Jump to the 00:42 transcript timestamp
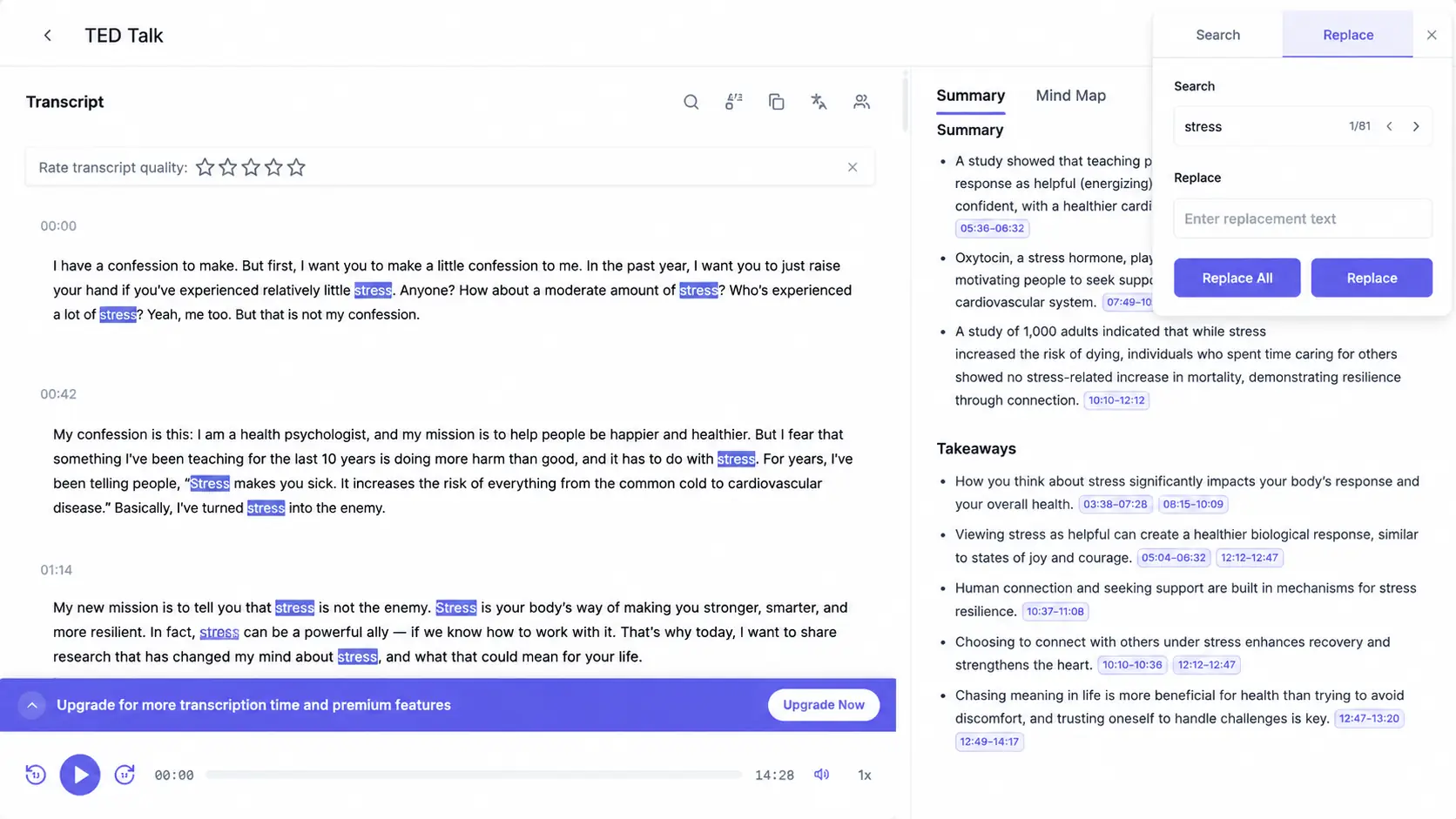Image resolution: width=1456 pixels, height=819 pixels. pos(58,394)
